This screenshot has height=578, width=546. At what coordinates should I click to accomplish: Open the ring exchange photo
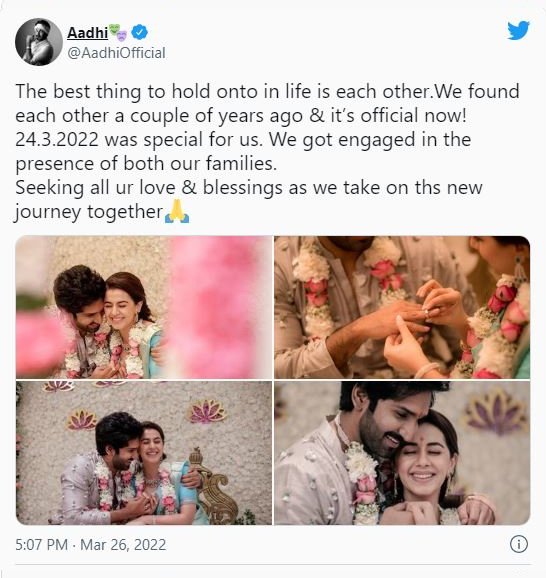pyautogui.click(x=402, y=307)
